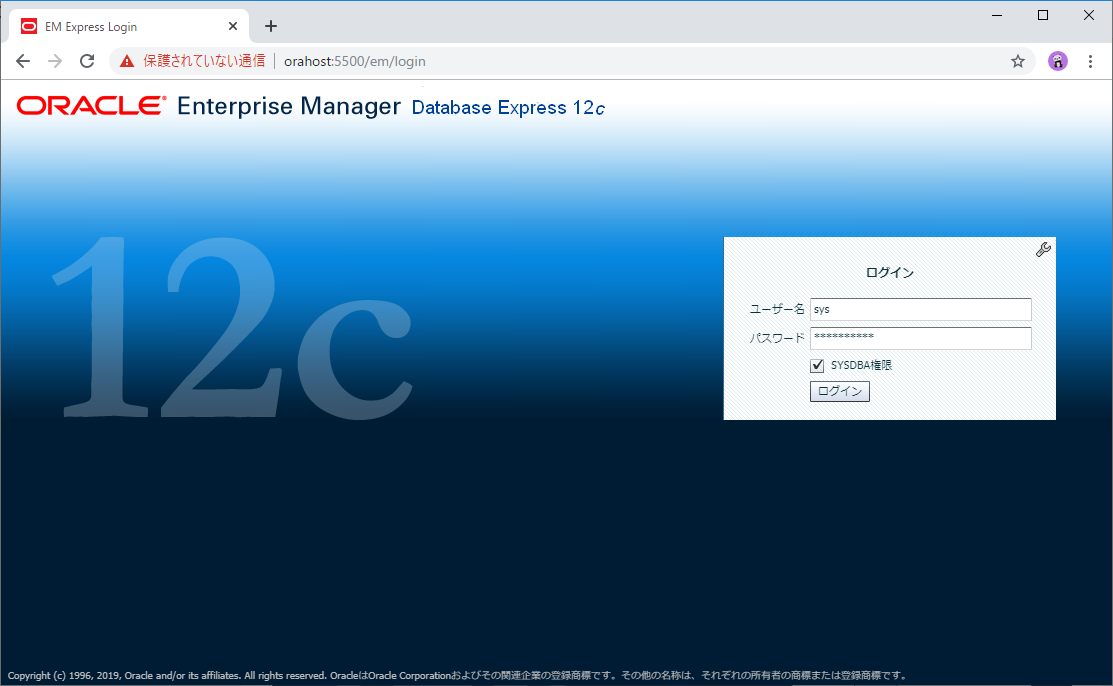This screenshot has width=1113, height=686.
Task: Click the ログイン title in the login box
Action: coord(889,273)
